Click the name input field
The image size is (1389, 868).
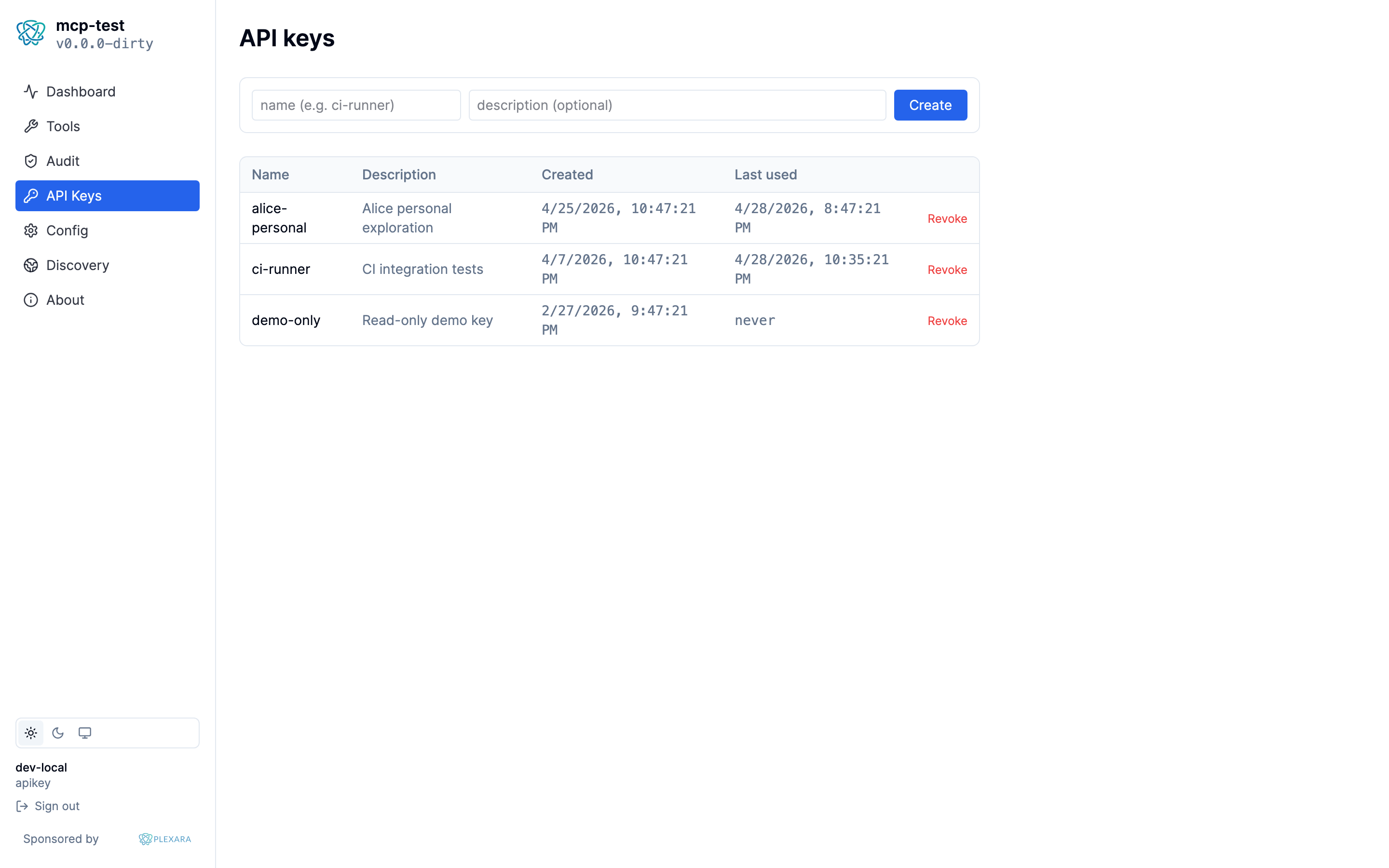click(x=356, y=105)
